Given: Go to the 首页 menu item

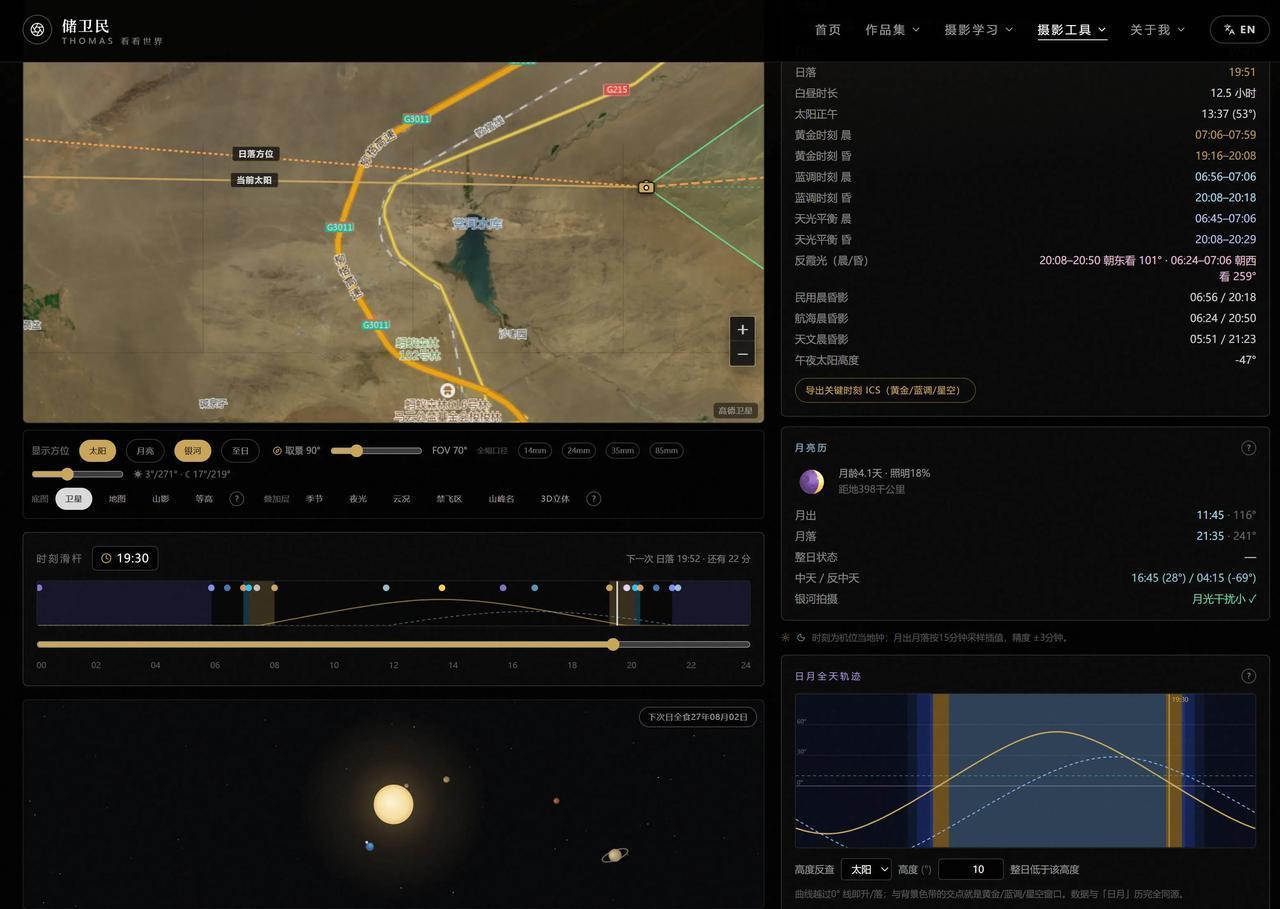Looking at the screenshot, I should 828,30.
